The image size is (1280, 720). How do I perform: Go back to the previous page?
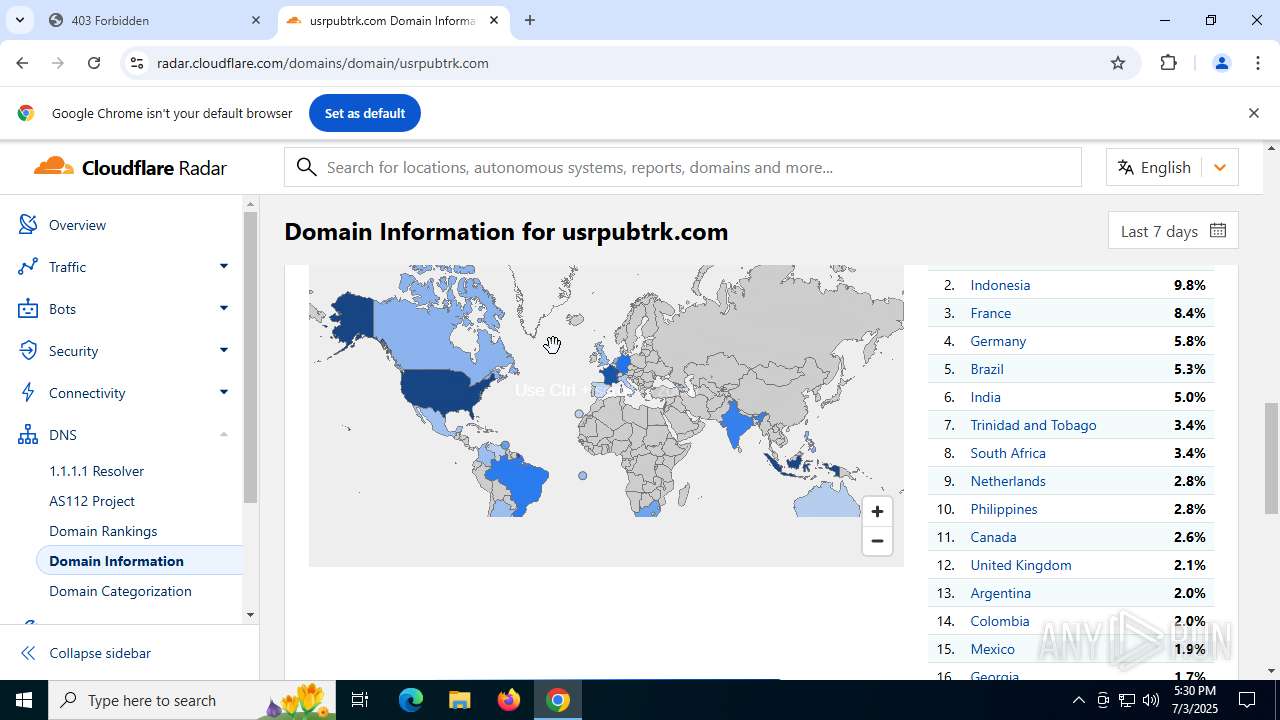tap(22, 63)
